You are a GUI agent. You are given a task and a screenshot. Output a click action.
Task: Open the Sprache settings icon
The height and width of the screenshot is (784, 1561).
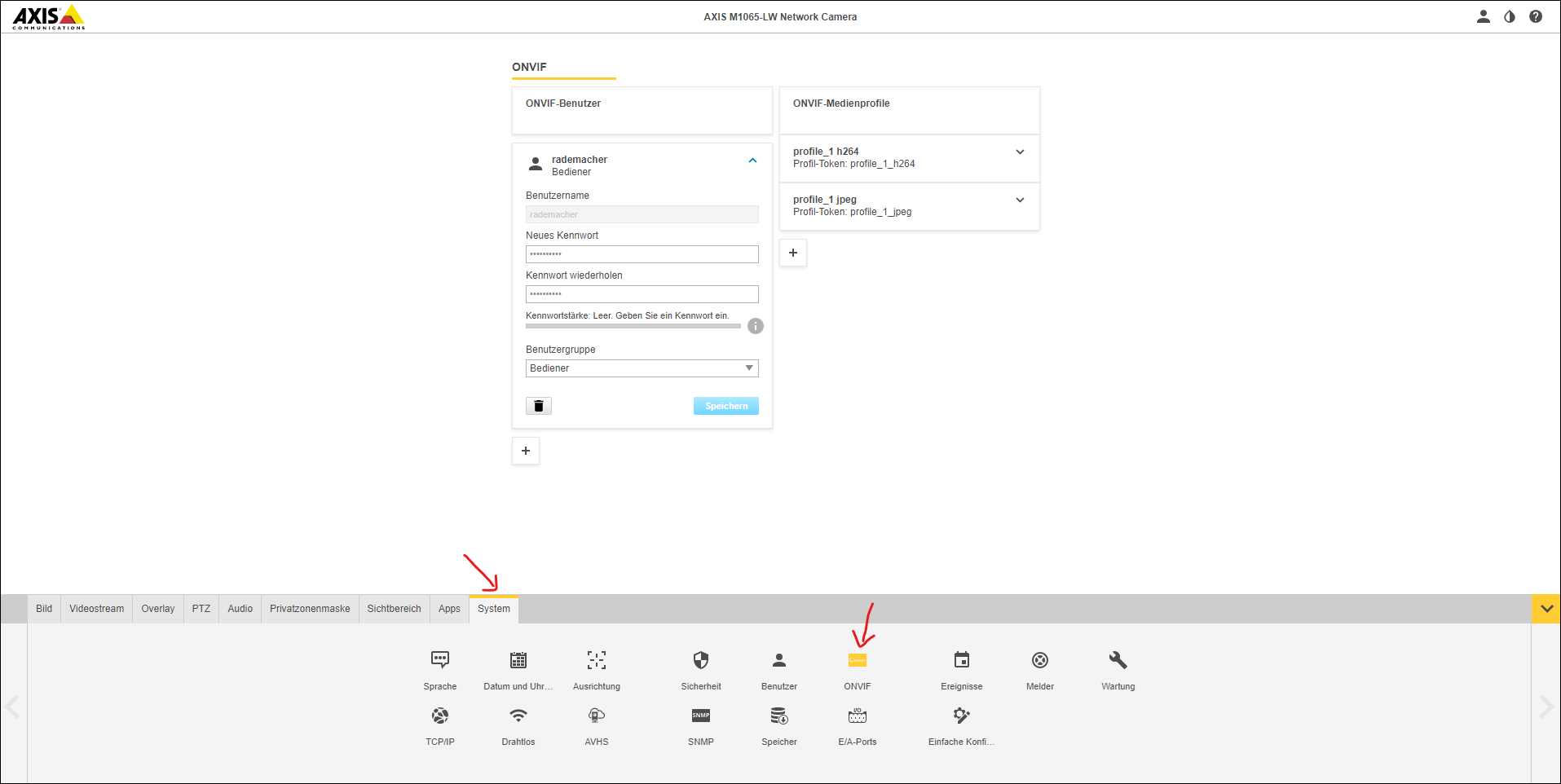(440, 660)
